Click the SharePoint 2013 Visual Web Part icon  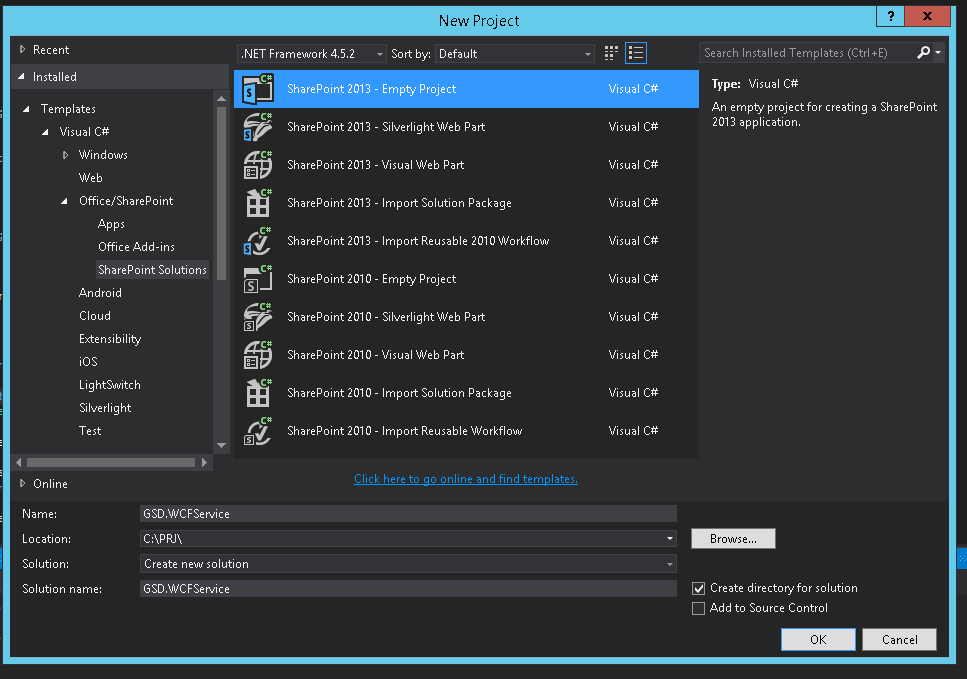[258, 165]
